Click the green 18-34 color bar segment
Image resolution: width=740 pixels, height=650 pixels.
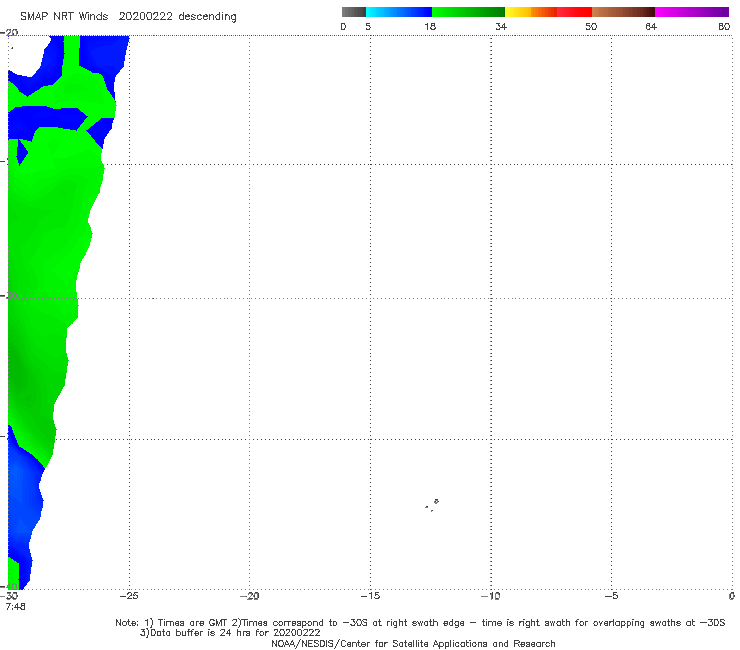(468, 12)
